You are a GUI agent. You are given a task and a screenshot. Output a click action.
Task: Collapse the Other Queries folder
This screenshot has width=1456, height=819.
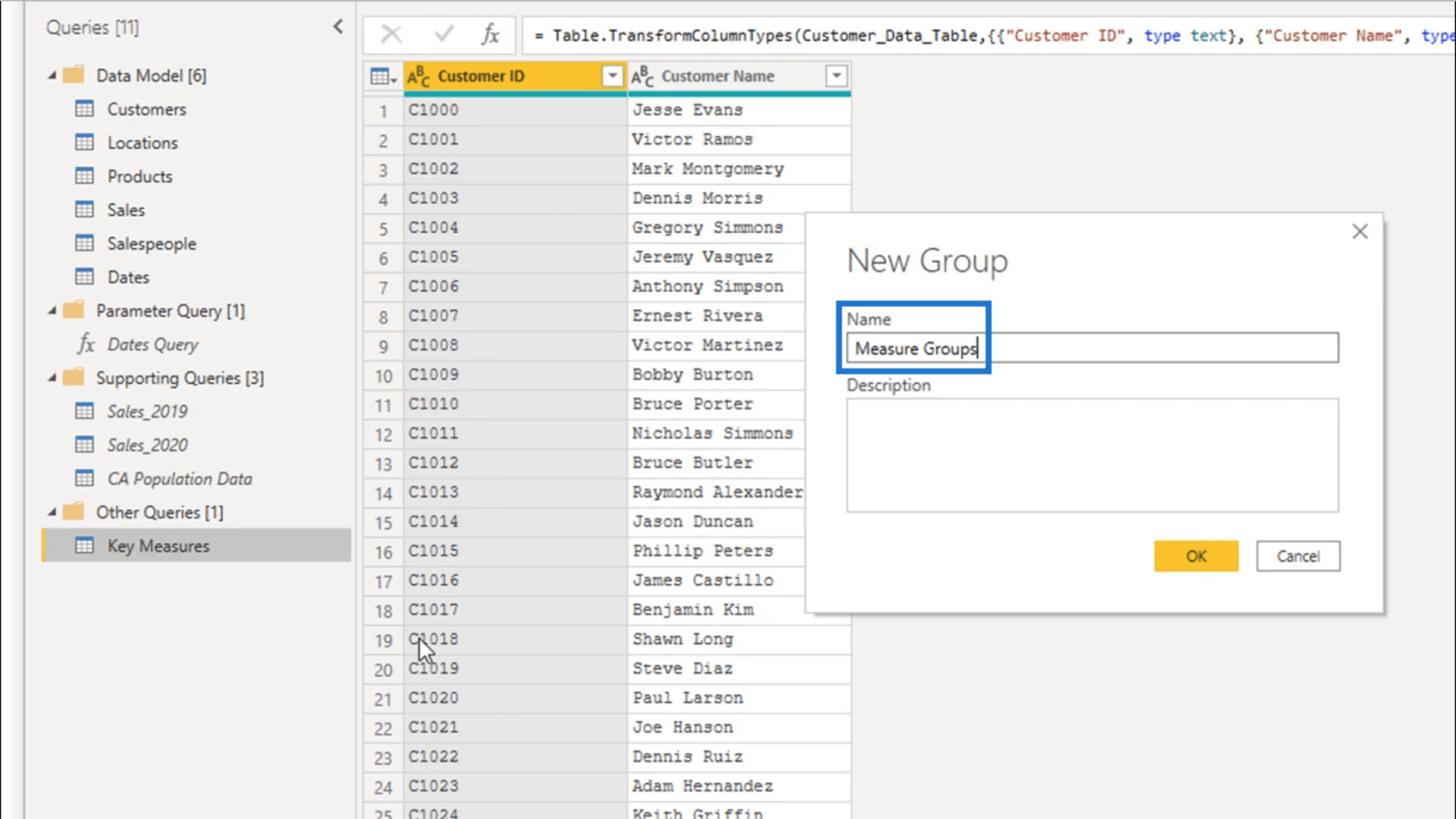(52, 512)
